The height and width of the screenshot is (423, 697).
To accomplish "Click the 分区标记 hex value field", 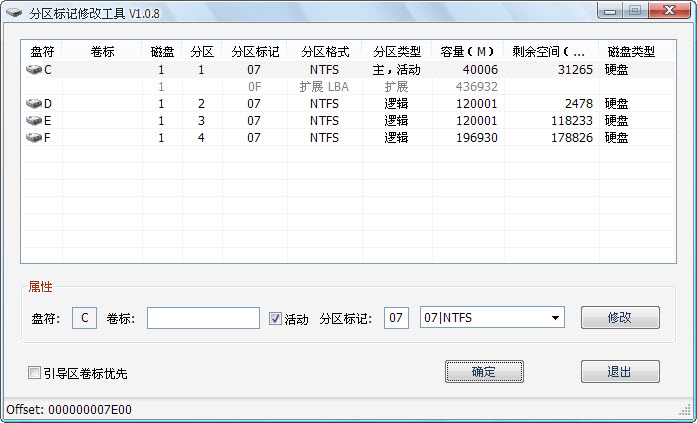I will click(396, 318).
